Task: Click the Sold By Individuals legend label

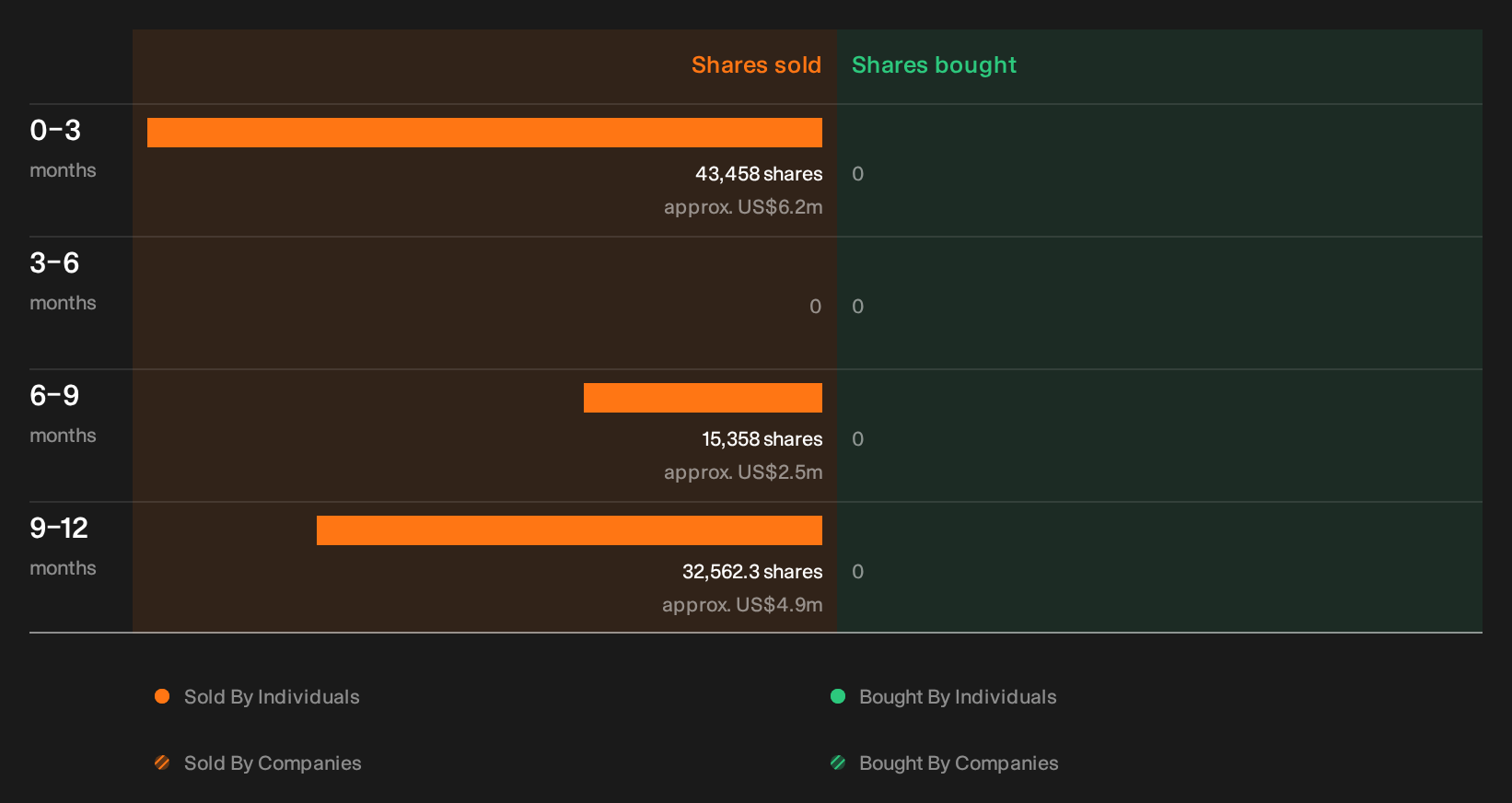Action: click(x=272, y=697)
